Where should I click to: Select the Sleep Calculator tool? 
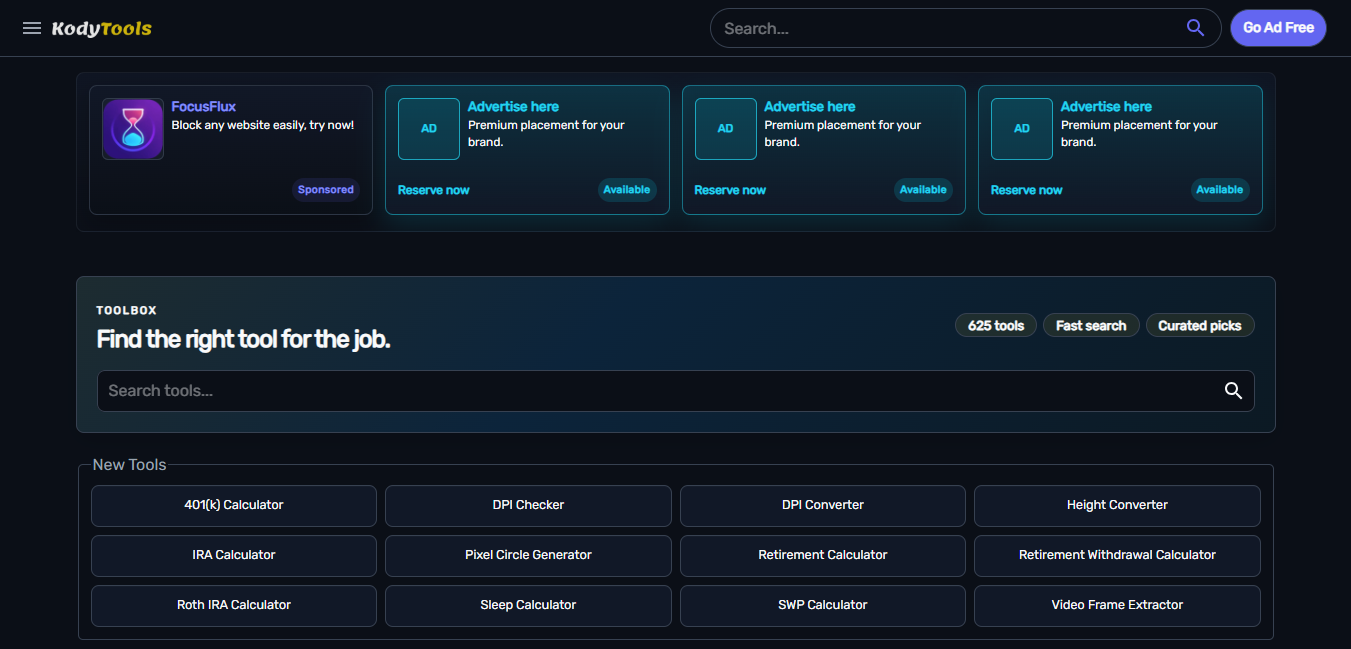coord(528,605)
